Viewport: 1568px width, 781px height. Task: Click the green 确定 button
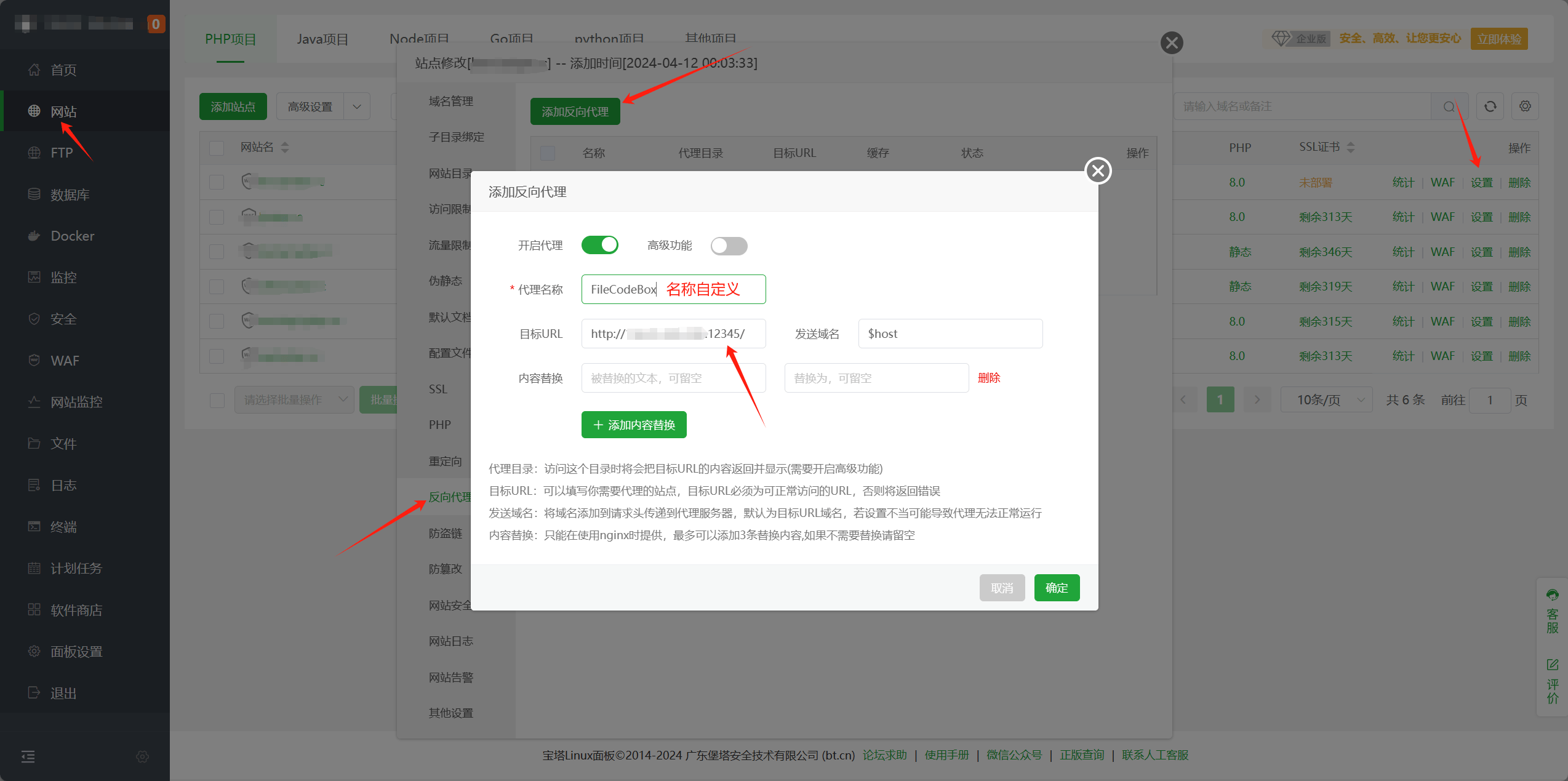pos(1057,588)
